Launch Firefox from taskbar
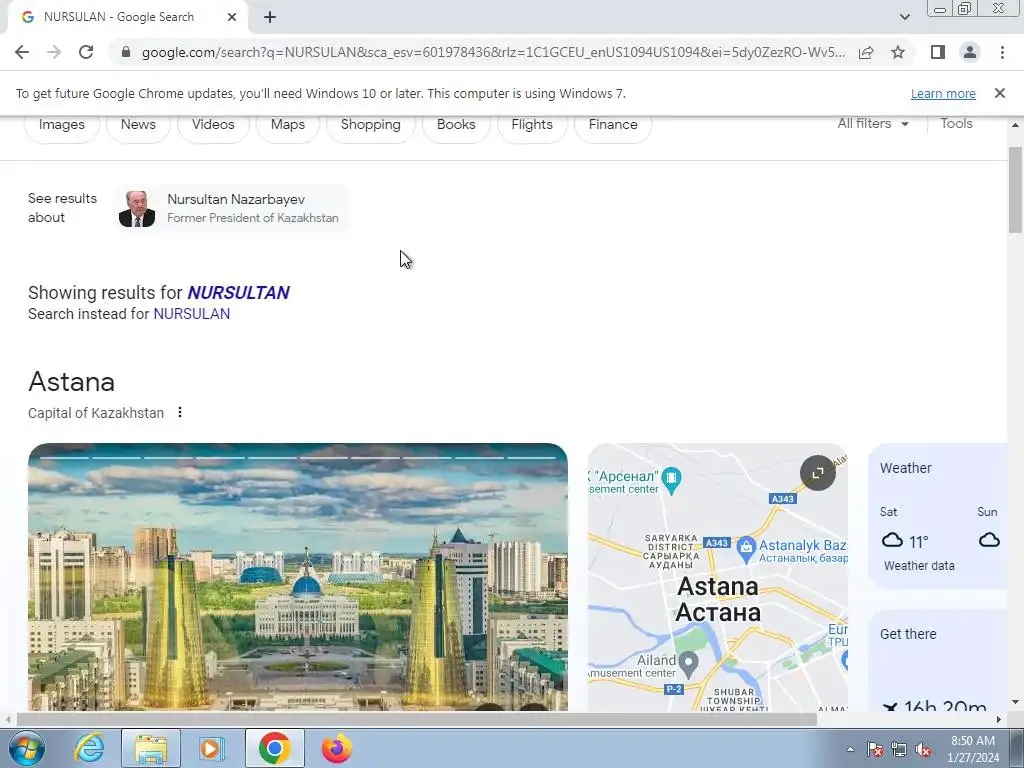This screenshot has width=1024, height=768. coord(336,748)
